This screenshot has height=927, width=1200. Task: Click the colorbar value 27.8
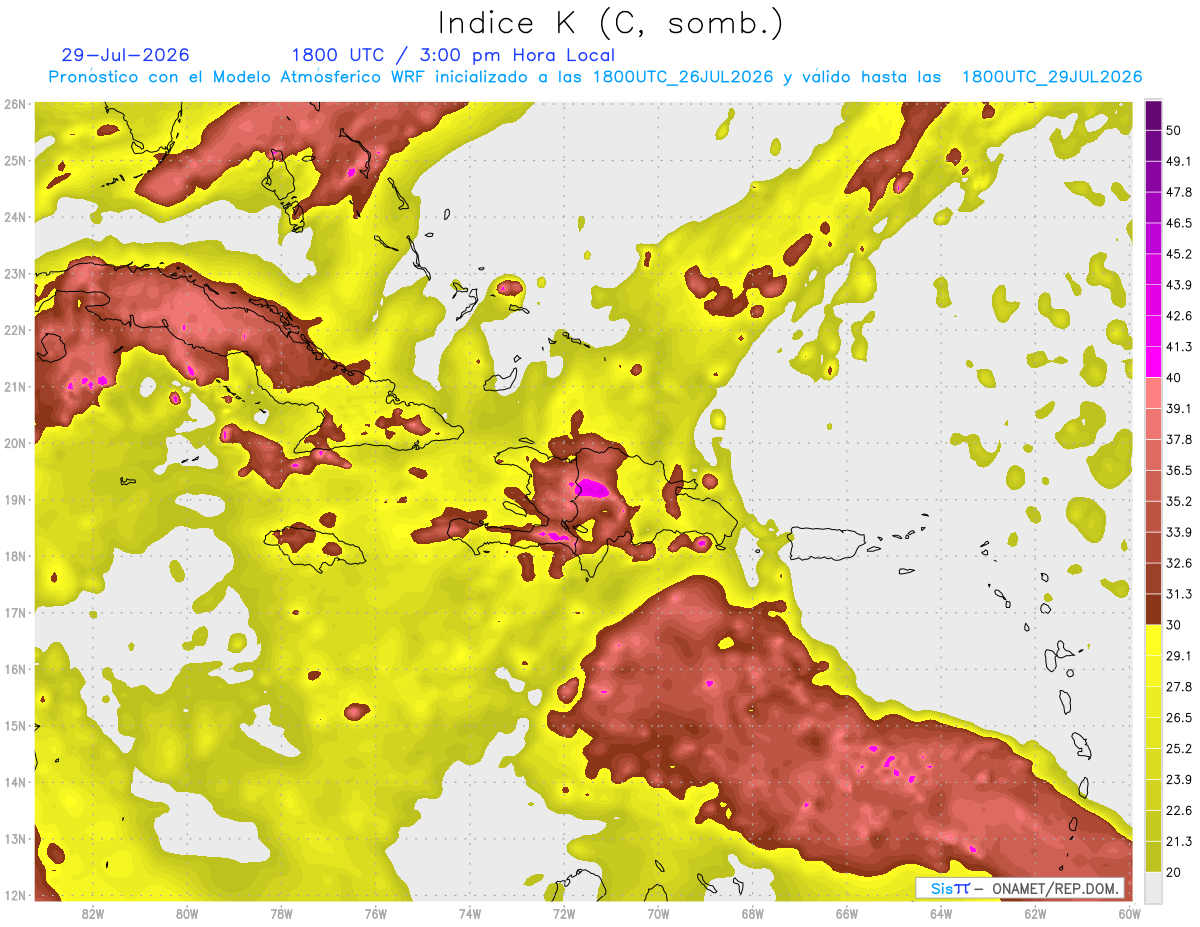(1179, 686)
